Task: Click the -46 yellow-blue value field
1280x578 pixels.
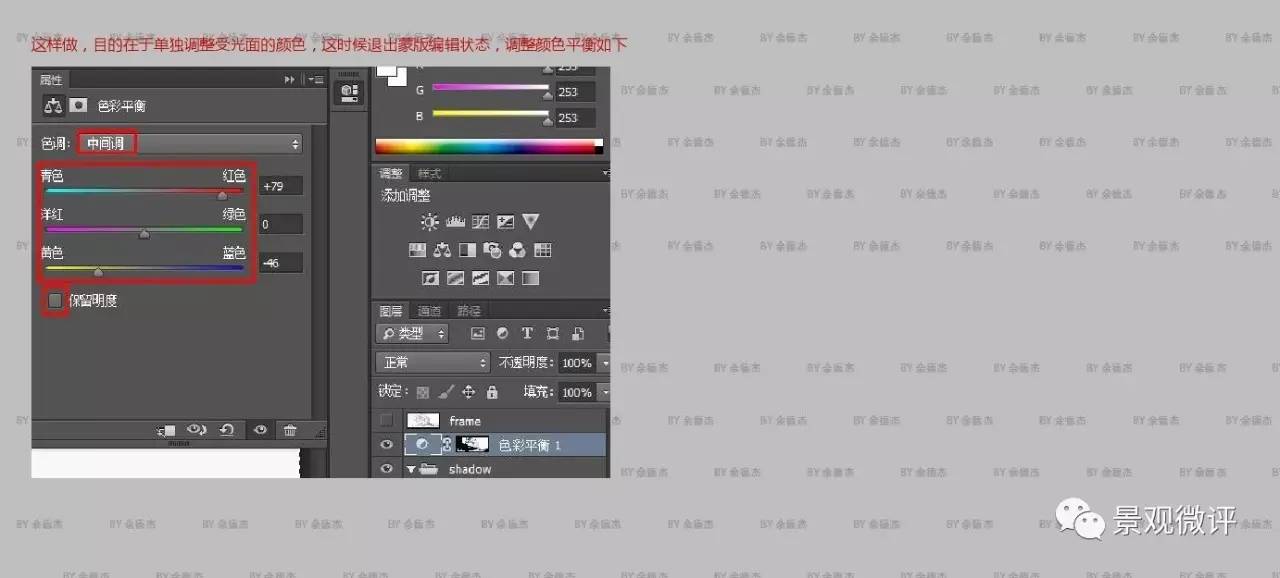Action: (281, 263)
